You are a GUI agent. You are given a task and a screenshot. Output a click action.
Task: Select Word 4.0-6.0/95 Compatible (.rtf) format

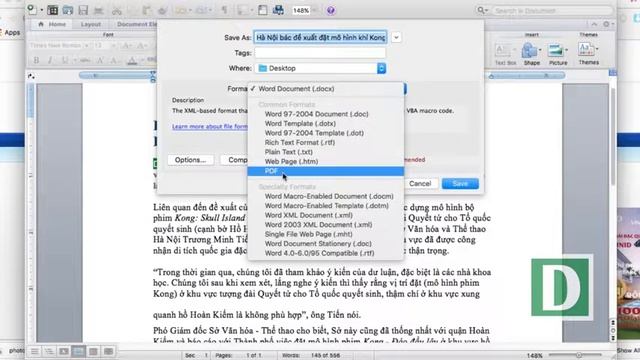(x=326, y=253)
